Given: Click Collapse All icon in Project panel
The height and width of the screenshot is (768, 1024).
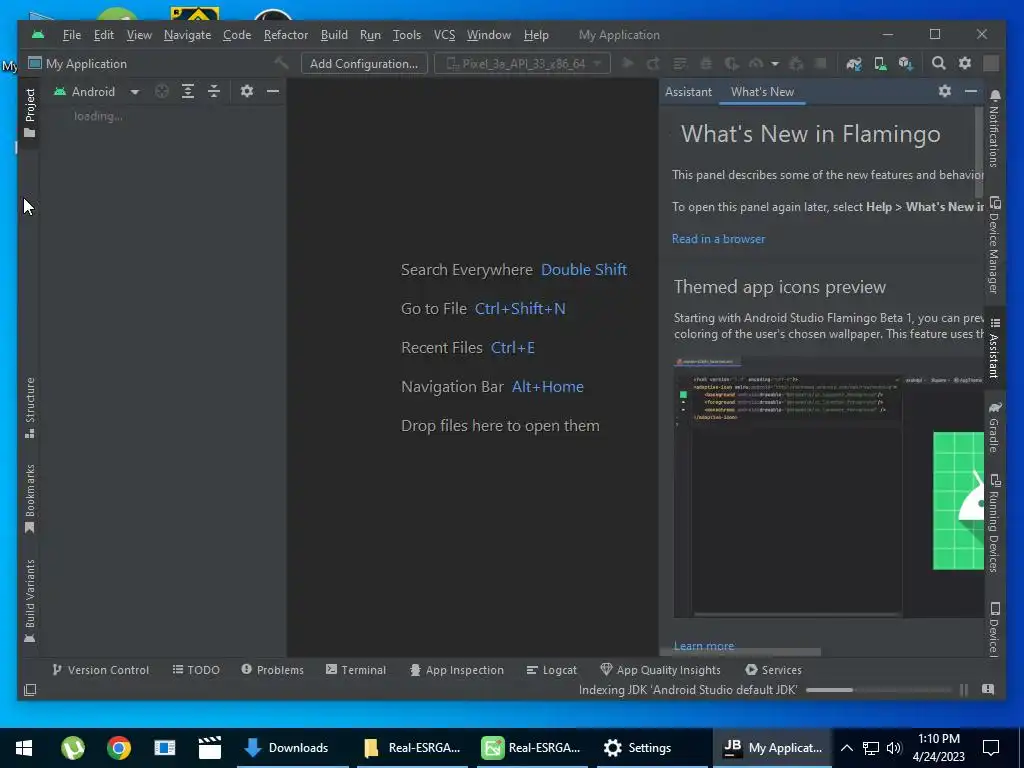Looking at the screenshot, I should [214, 91].
